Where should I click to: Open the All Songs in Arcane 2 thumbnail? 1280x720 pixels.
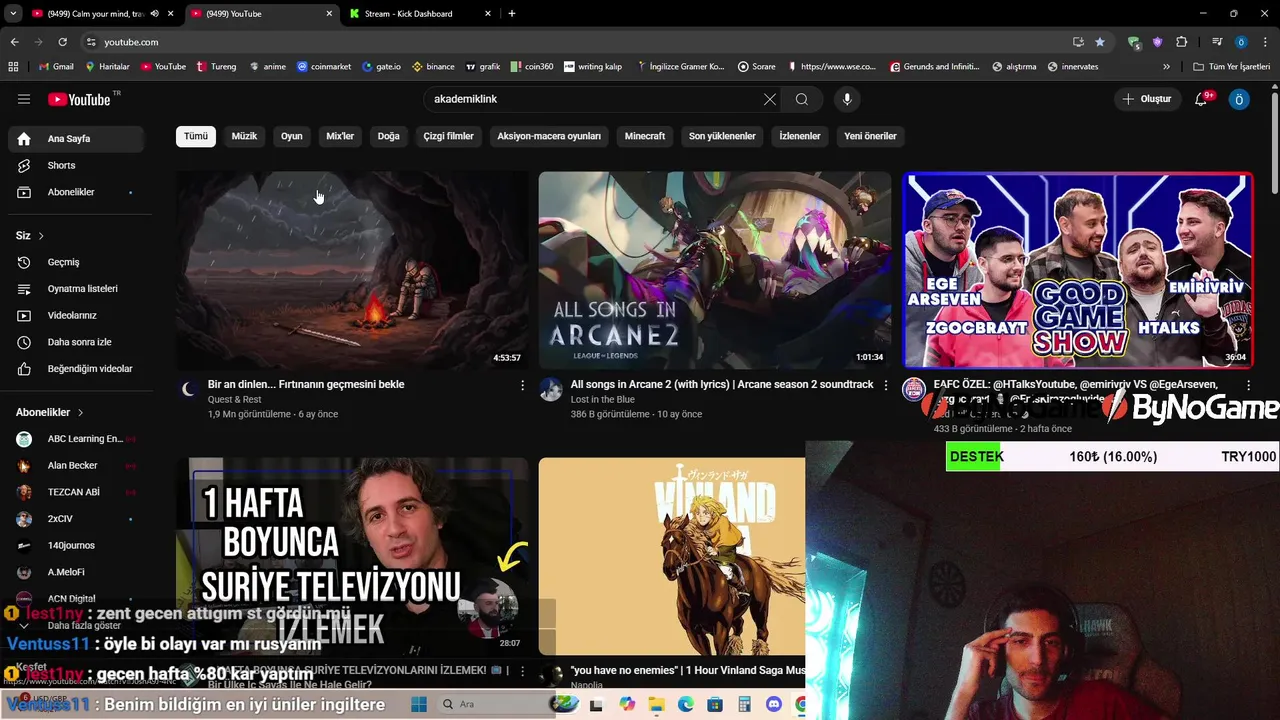click(x=715, y=270)
